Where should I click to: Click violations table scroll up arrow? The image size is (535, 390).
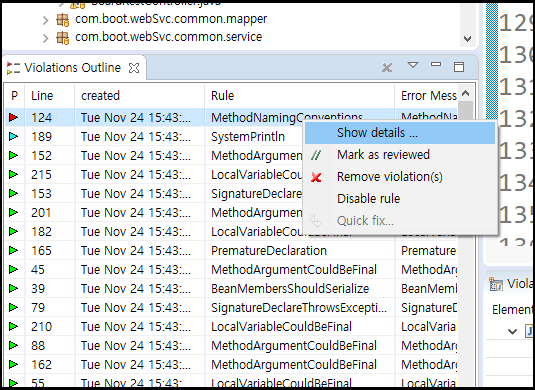coord(465,93)
